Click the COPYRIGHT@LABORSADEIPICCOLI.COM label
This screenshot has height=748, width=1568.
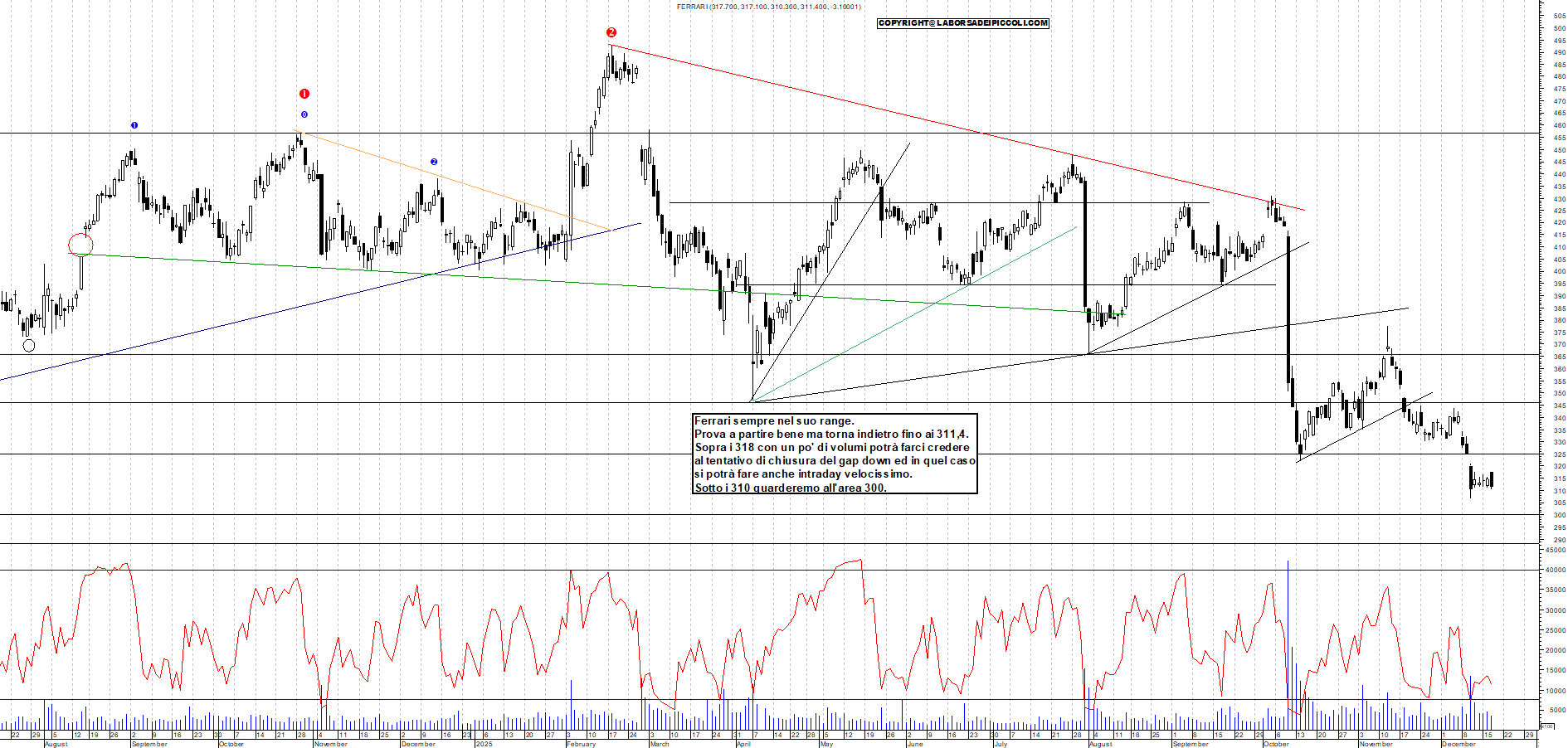[x=963, y=23]
